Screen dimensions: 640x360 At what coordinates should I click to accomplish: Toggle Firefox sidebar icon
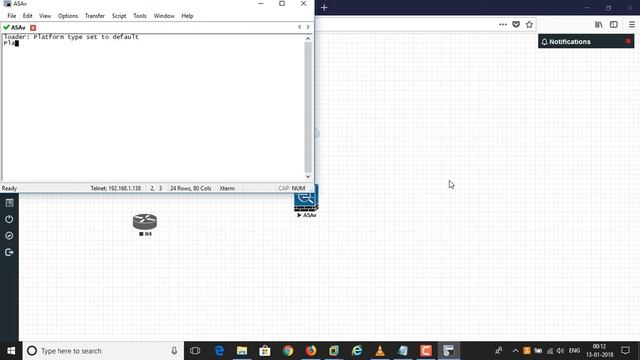[613, 24]
